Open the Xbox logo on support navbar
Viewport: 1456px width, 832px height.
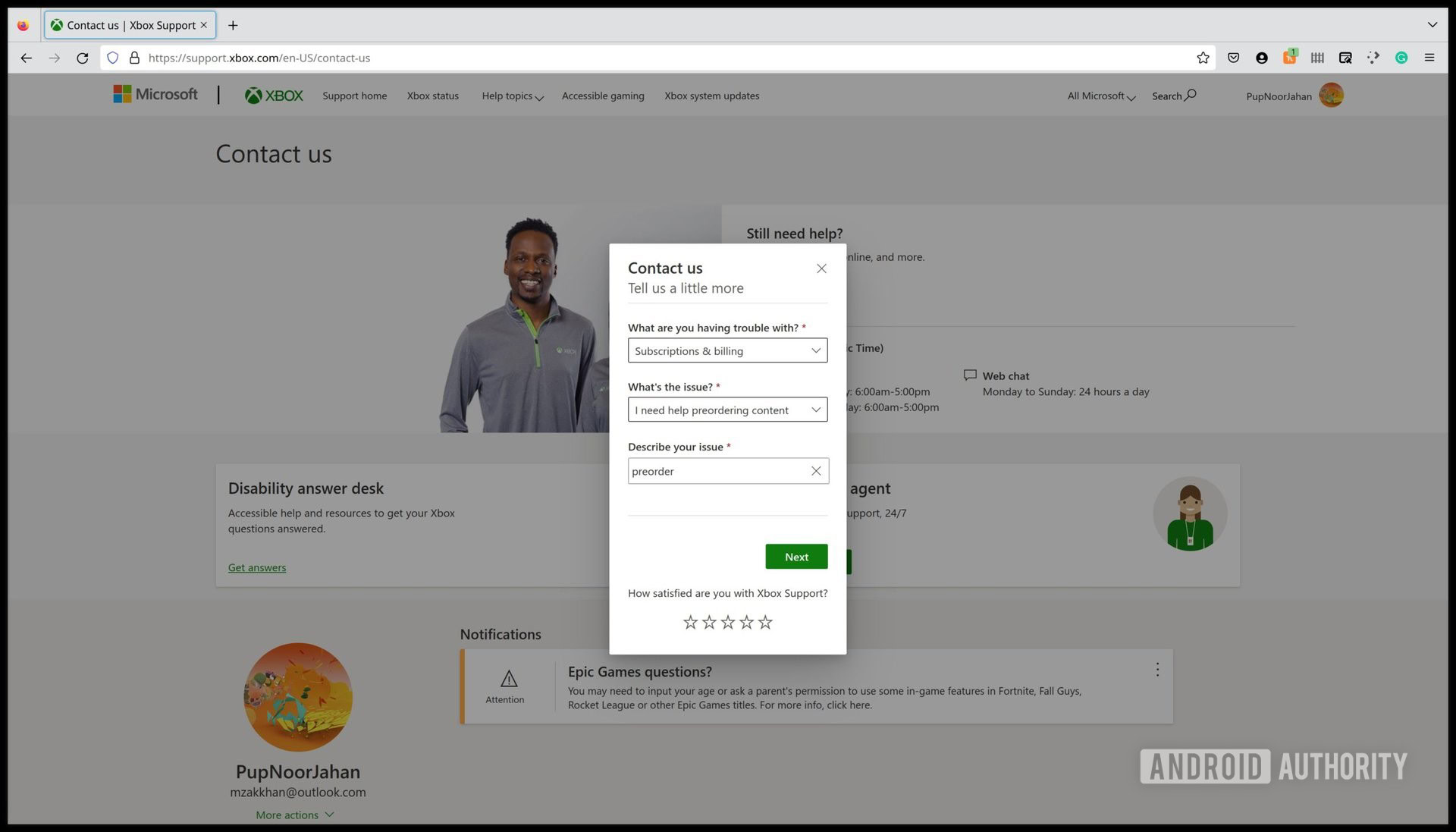point(273,95)
